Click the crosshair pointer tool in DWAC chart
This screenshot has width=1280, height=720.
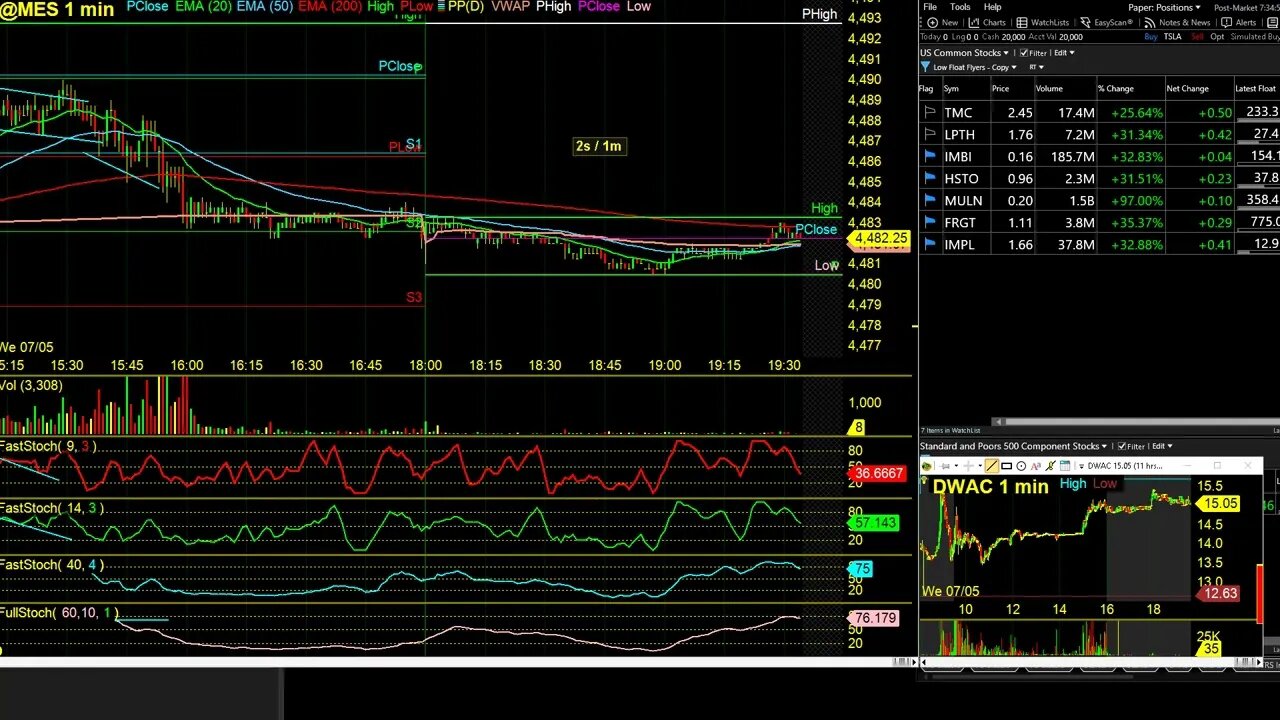pos(968,466)
